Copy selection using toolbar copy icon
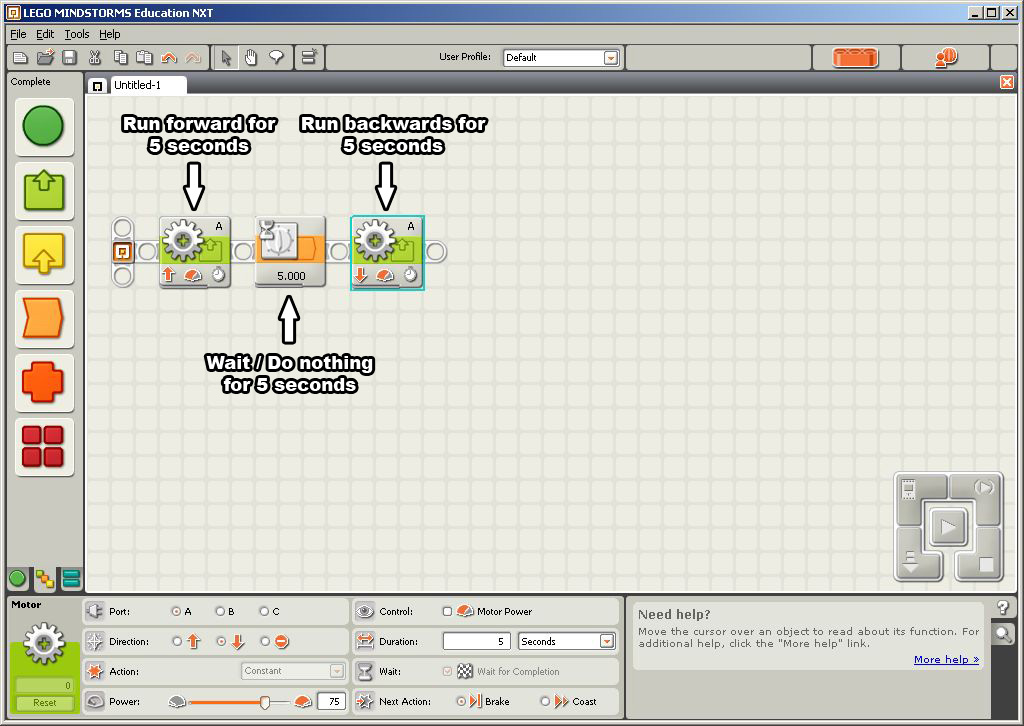 click(120, 57)
